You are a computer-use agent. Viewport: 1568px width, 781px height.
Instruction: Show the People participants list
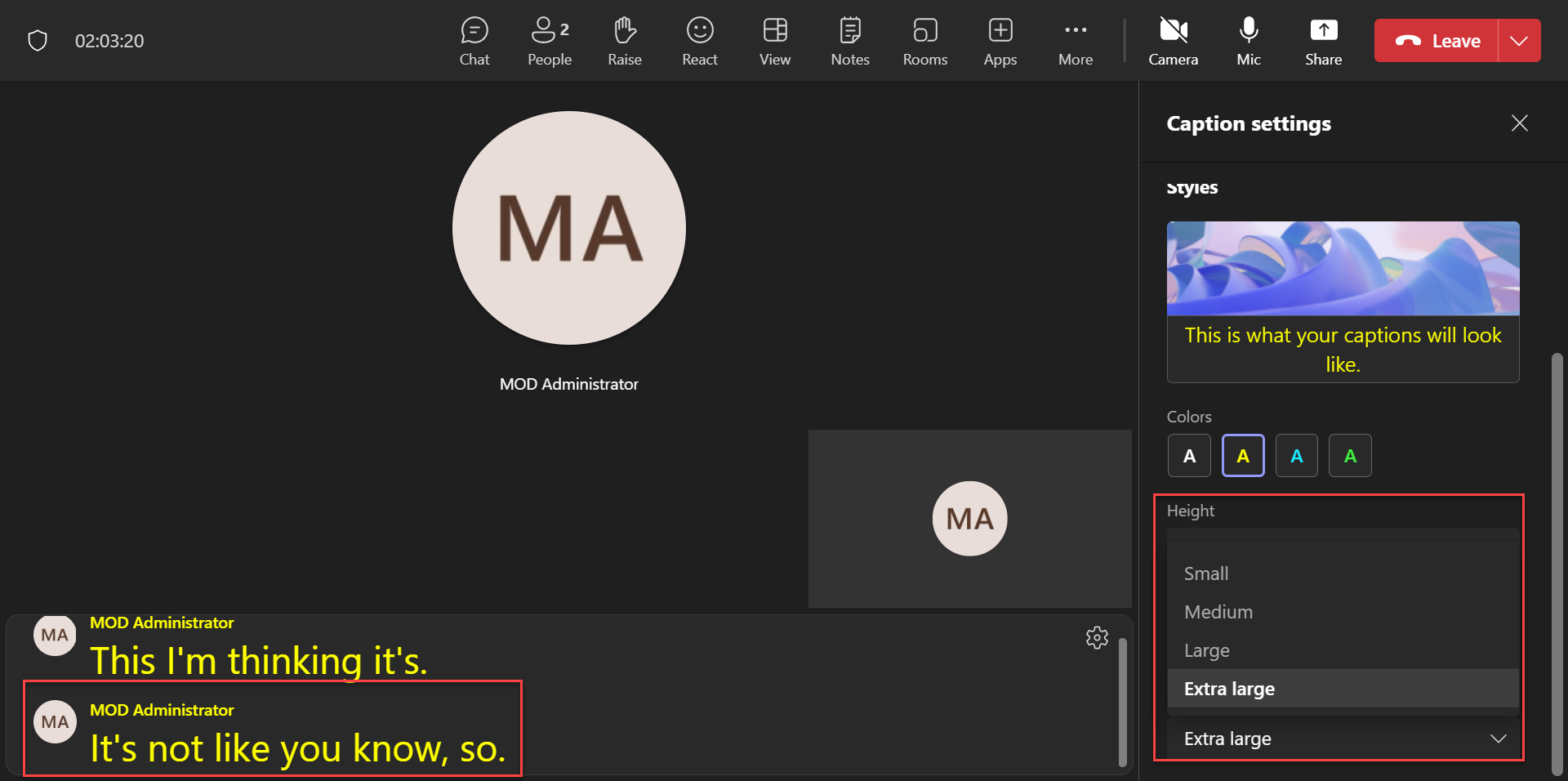coord(549,41)
